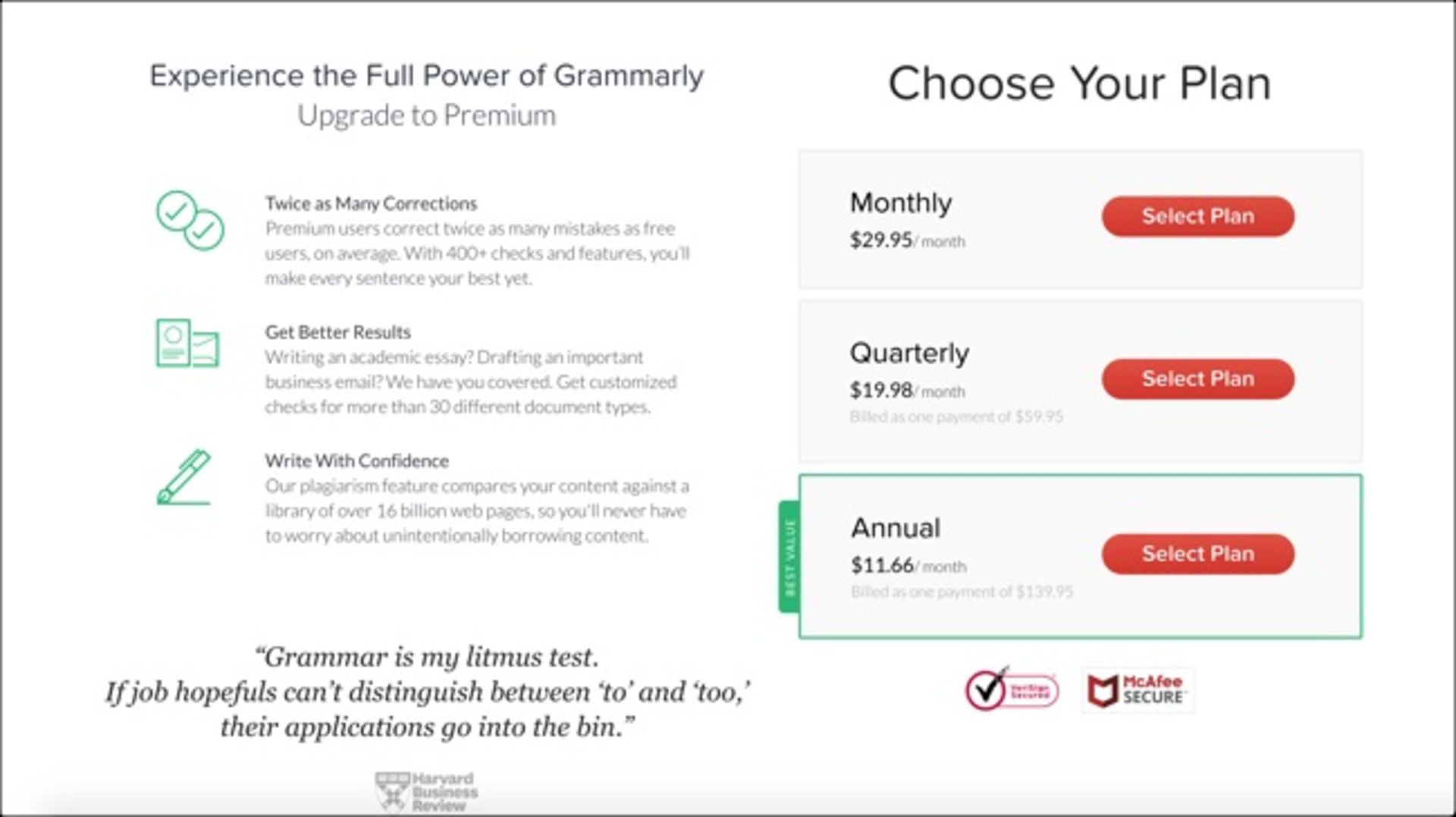Select the Quarterly plan button
This screenshot has height=817, width=1456.
[1197, 379]
